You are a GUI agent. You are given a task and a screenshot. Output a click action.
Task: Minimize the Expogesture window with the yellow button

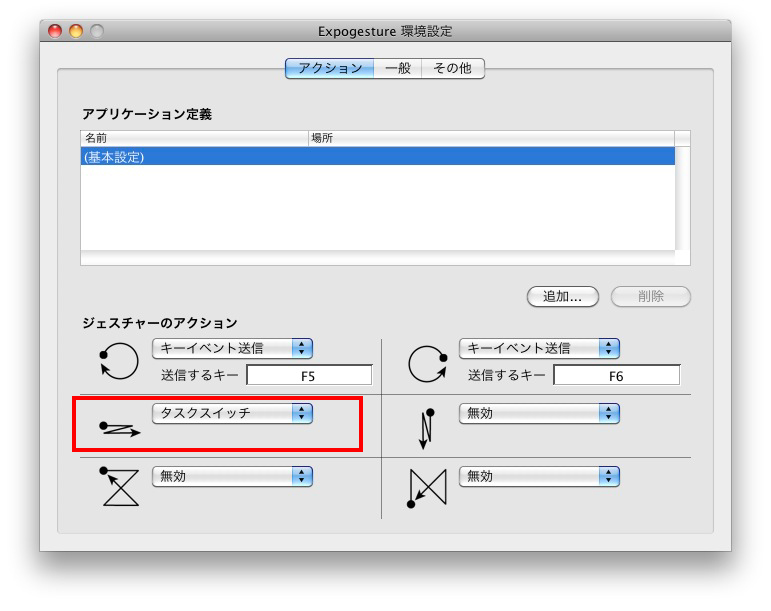(x=76, y=31)
